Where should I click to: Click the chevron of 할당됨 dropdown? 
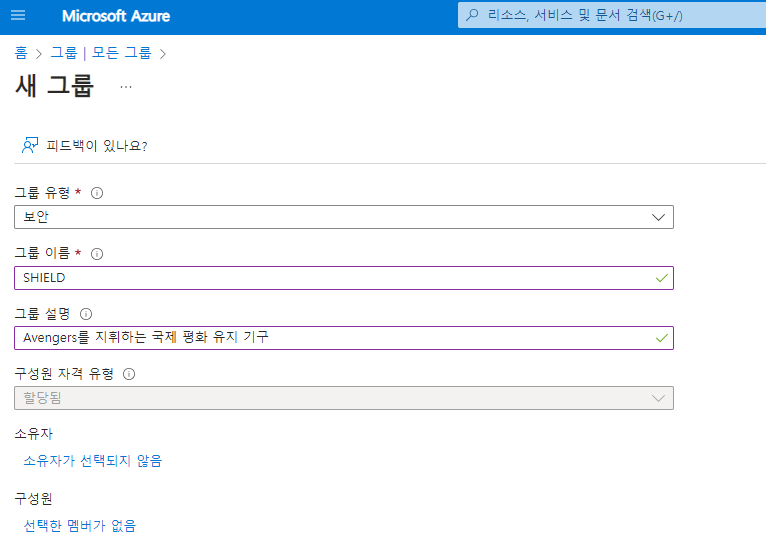pyautogui.click(x=658, y=398)
